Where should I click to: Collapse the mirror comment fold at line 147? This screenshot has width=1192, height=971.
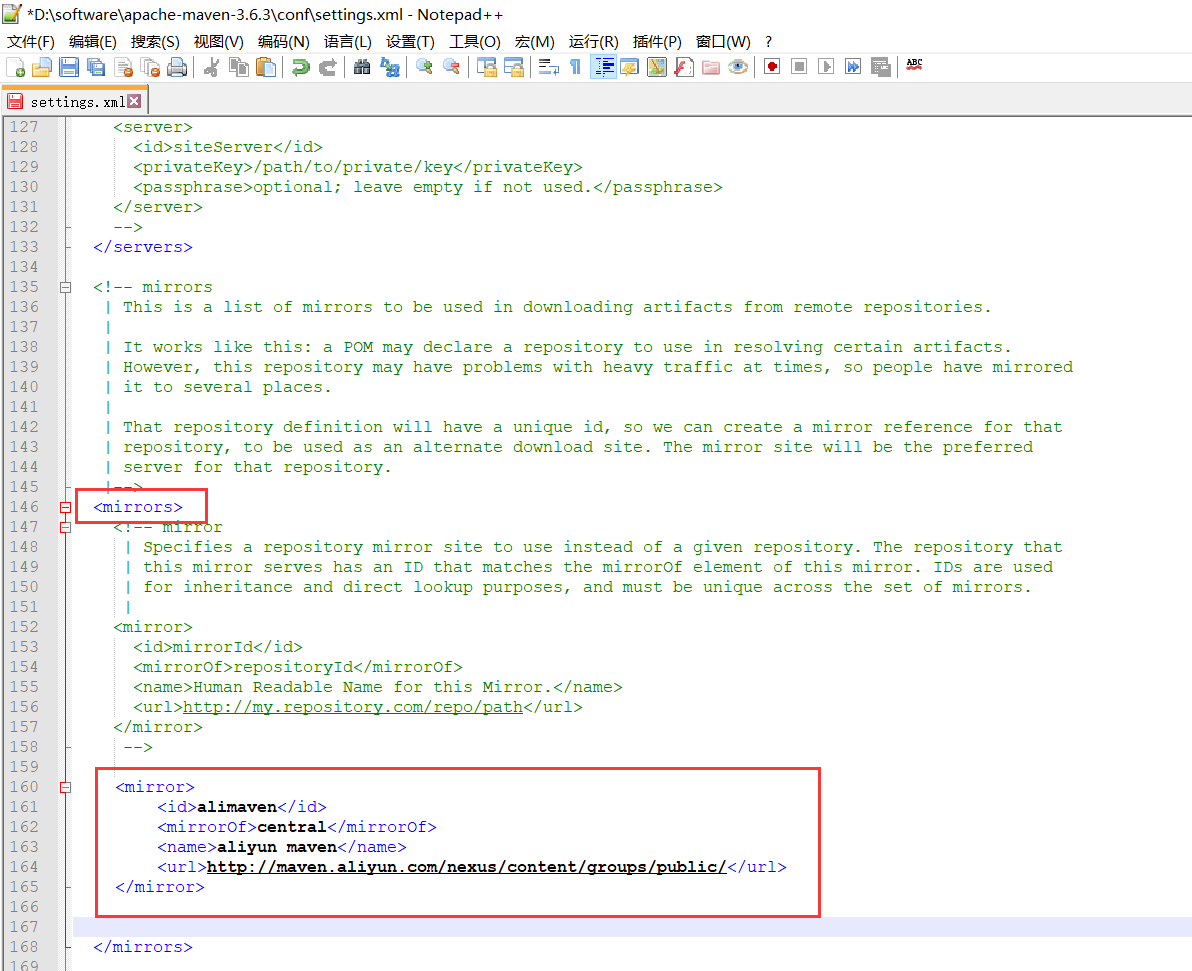tap(65, 527)
